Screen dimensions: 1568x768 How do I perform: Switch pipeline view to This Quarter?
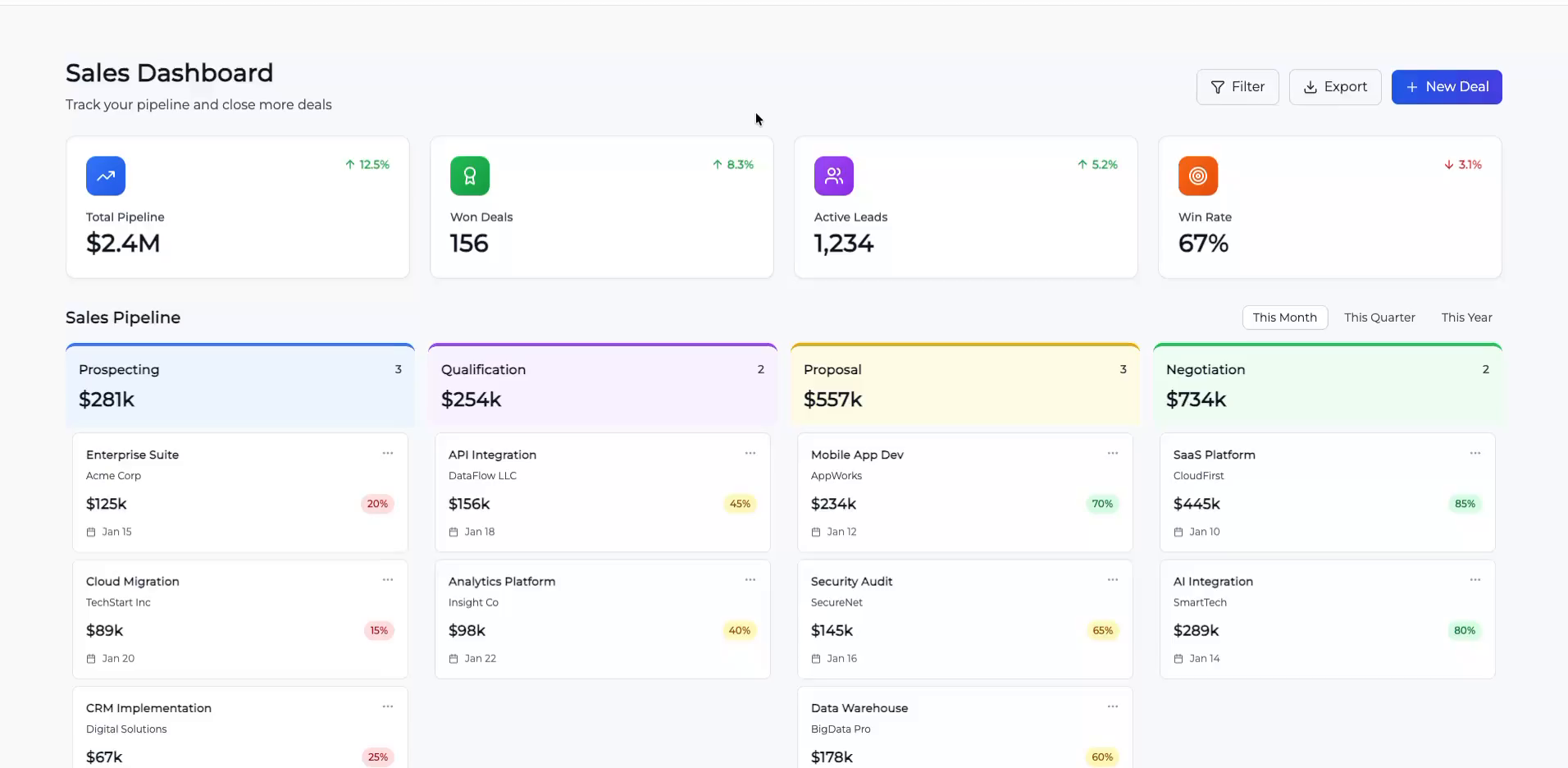pyautogui.click(x=1379, y=318)
